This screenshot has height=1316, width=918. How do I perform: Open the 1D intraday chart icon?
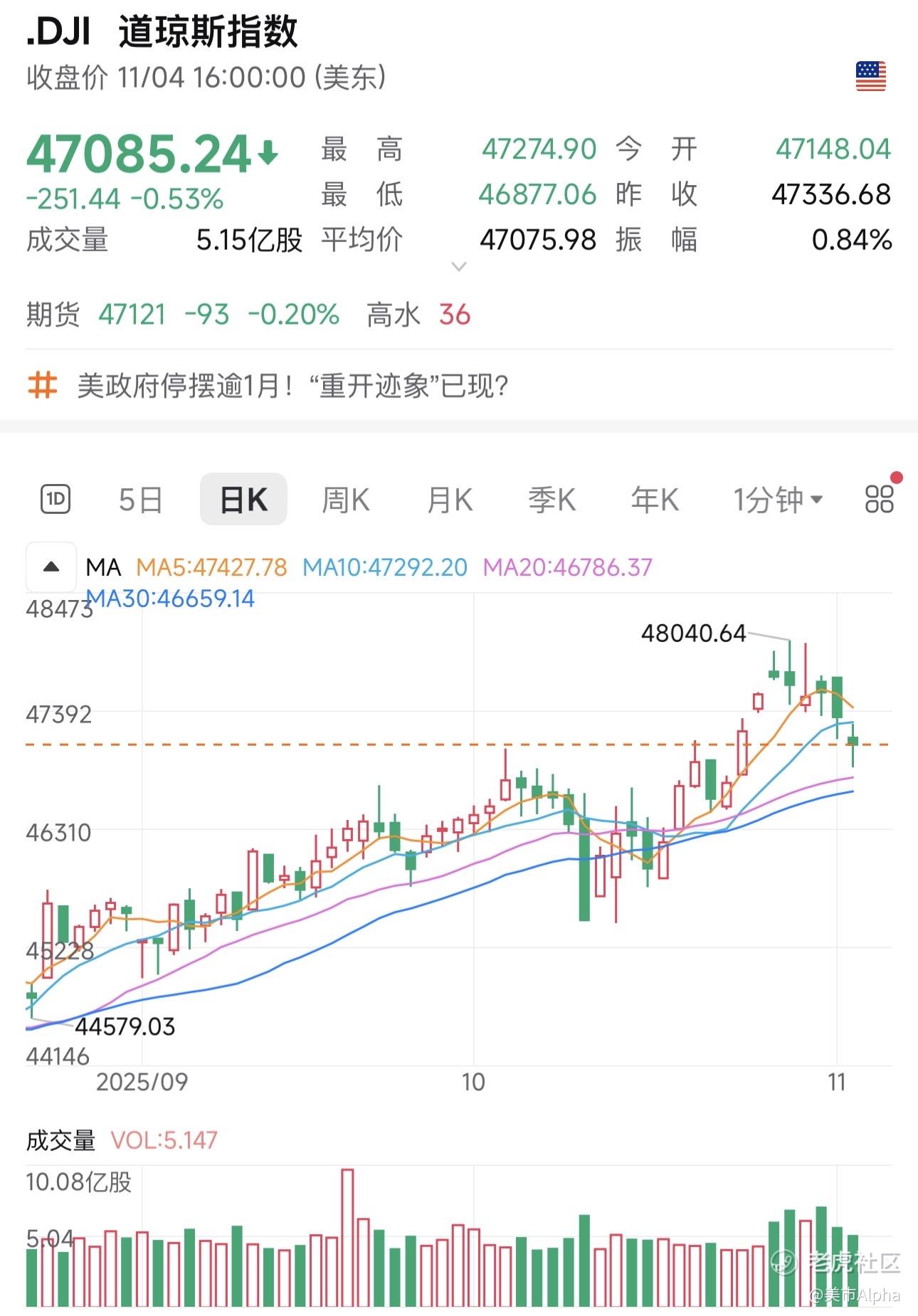coord(56,499)
